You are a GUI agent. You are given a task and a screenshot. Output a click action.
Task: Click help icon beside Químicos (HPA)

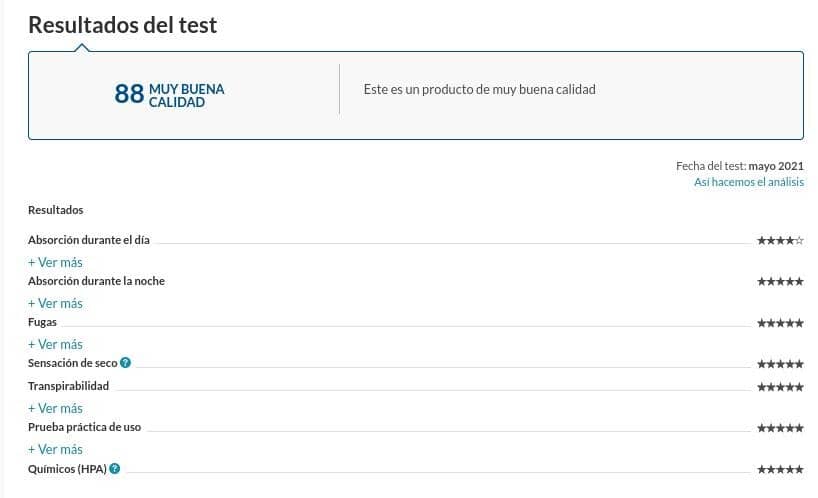pos(115,468)
